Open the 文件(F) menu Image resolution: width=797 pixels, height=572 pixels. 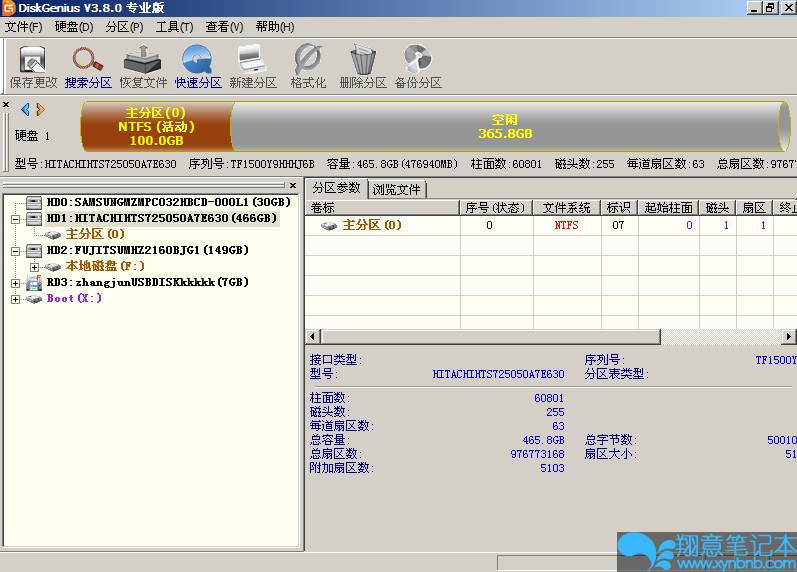[23, 27]
